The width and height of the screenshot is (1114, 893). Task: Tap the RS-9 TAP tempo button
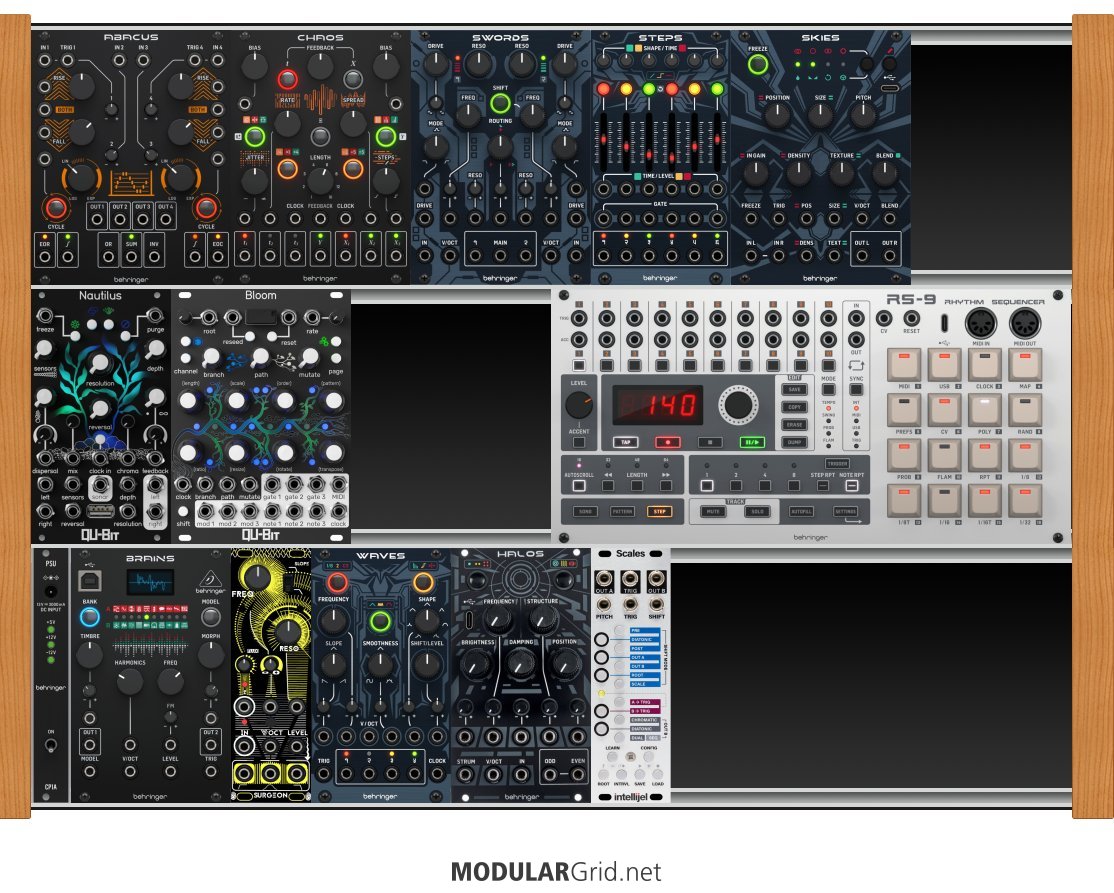(625, 442)
